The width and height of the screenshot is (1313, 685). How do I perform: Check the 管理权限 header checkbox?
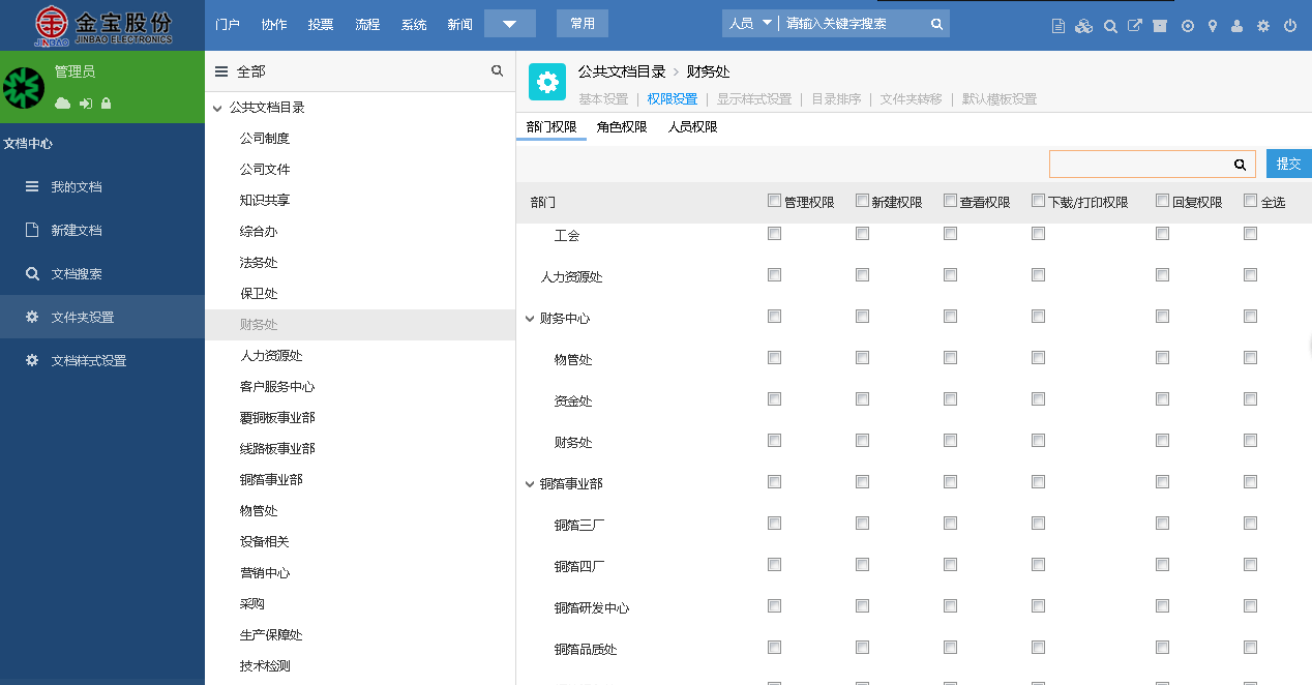click(774, 200)
